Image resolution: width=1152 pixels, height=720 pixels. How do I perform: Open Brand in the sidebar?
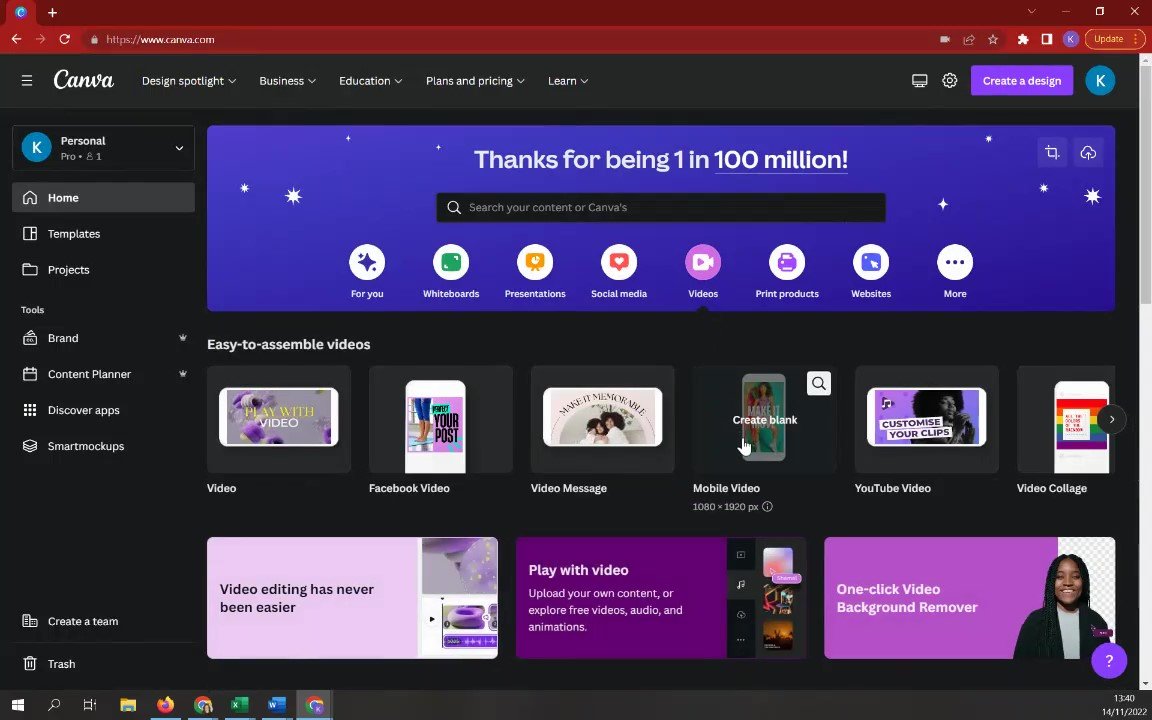(x=104, y=338)
